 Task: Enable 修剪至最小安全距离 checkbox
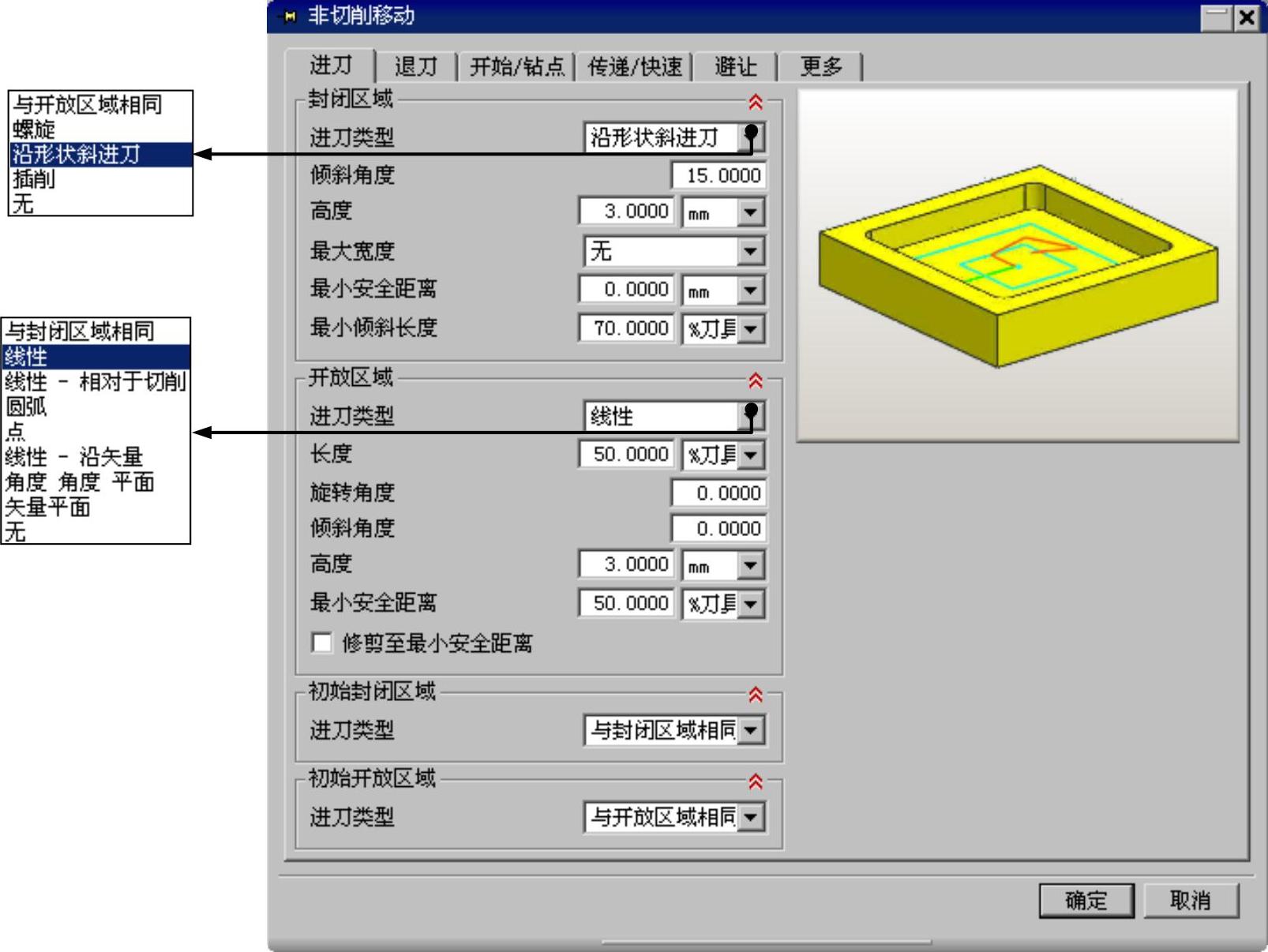tap(322, 643)
